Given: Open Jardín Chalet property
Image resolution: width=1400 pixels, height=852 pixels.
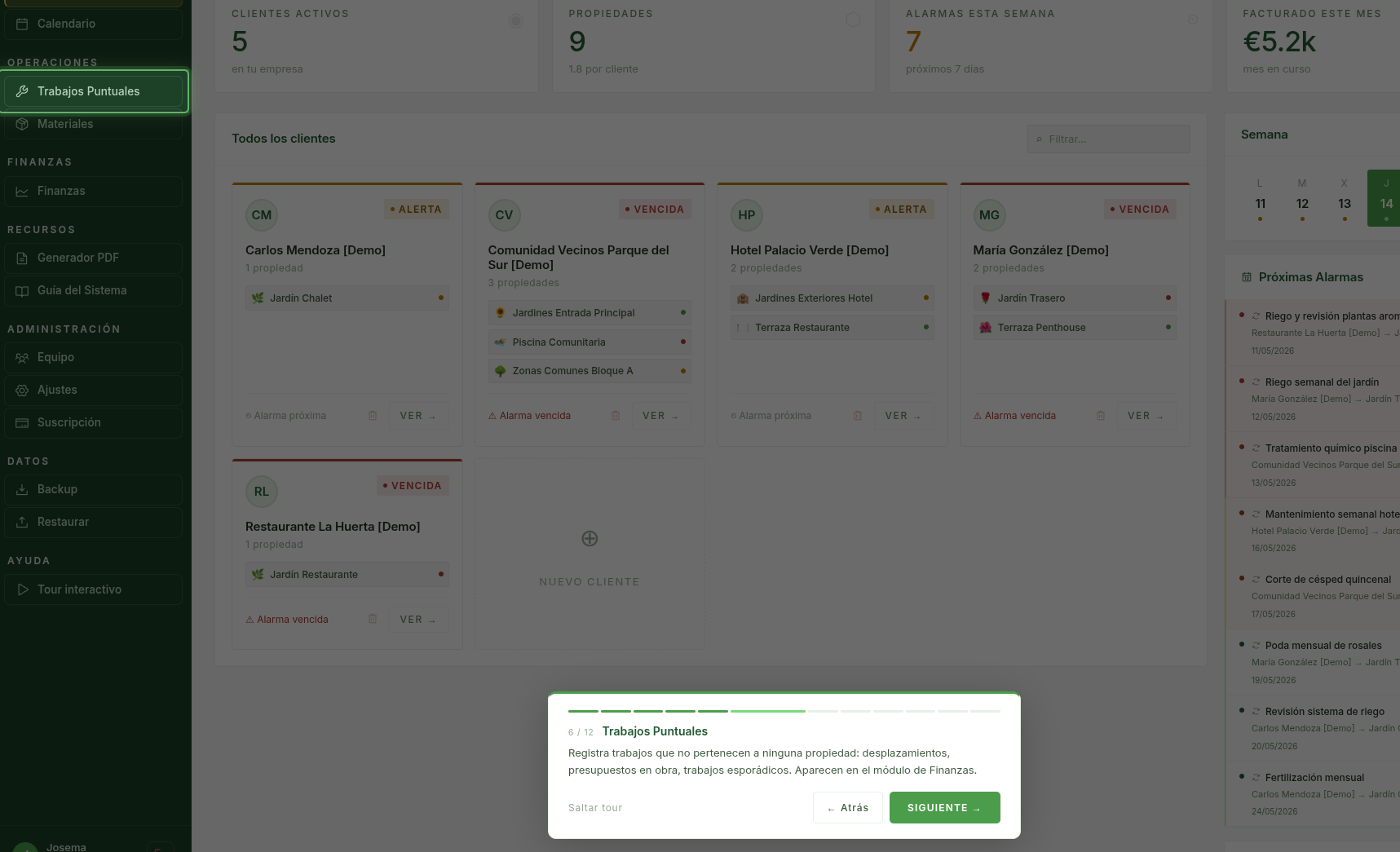Looking at the screenshot, I should point(347,298).
